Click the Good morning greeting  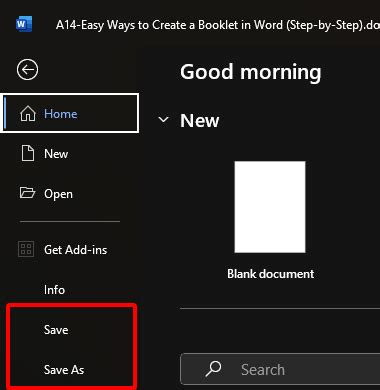click(x=251, y=72)
